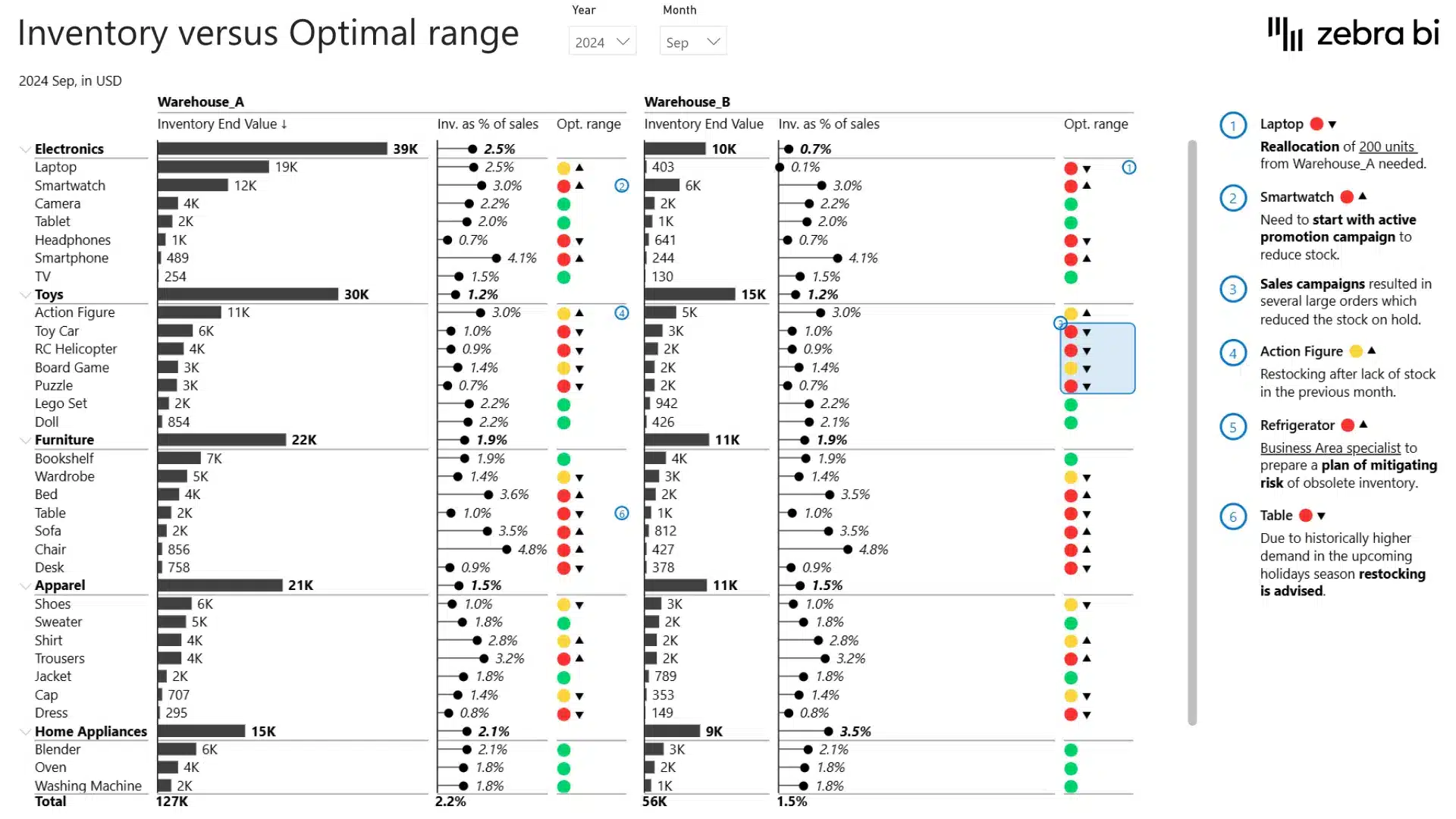Viewport: 1456px width, 819px height.
Task: Click the green indicator for Camera
Action: pos(564,204)
